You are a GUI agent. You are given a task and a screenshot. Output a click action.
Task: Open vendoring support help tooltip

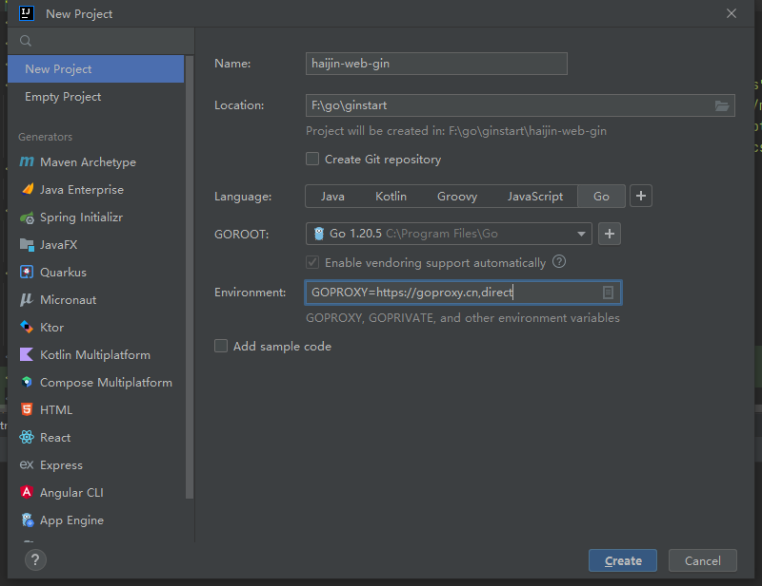click(559, 262)
